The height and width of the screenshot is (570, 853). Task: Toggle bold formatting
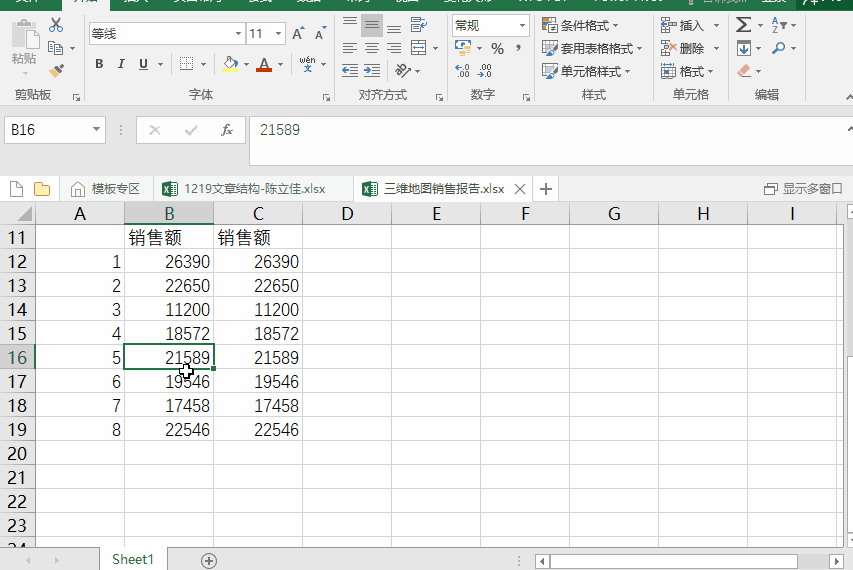99,64
